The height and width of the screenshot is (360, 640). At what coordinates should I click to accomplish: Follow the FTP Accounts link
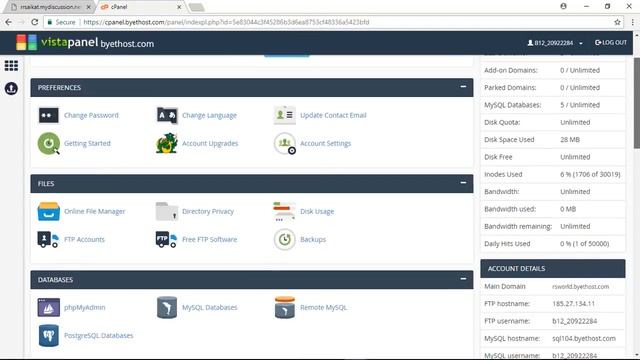coord(84,240)
